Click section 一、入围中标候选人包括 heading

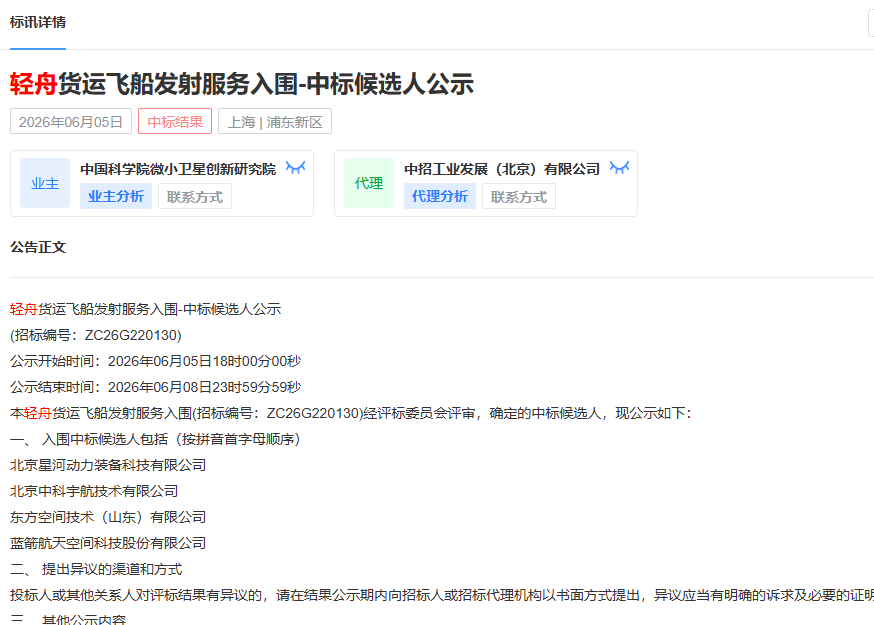click(x=156, y=439)
